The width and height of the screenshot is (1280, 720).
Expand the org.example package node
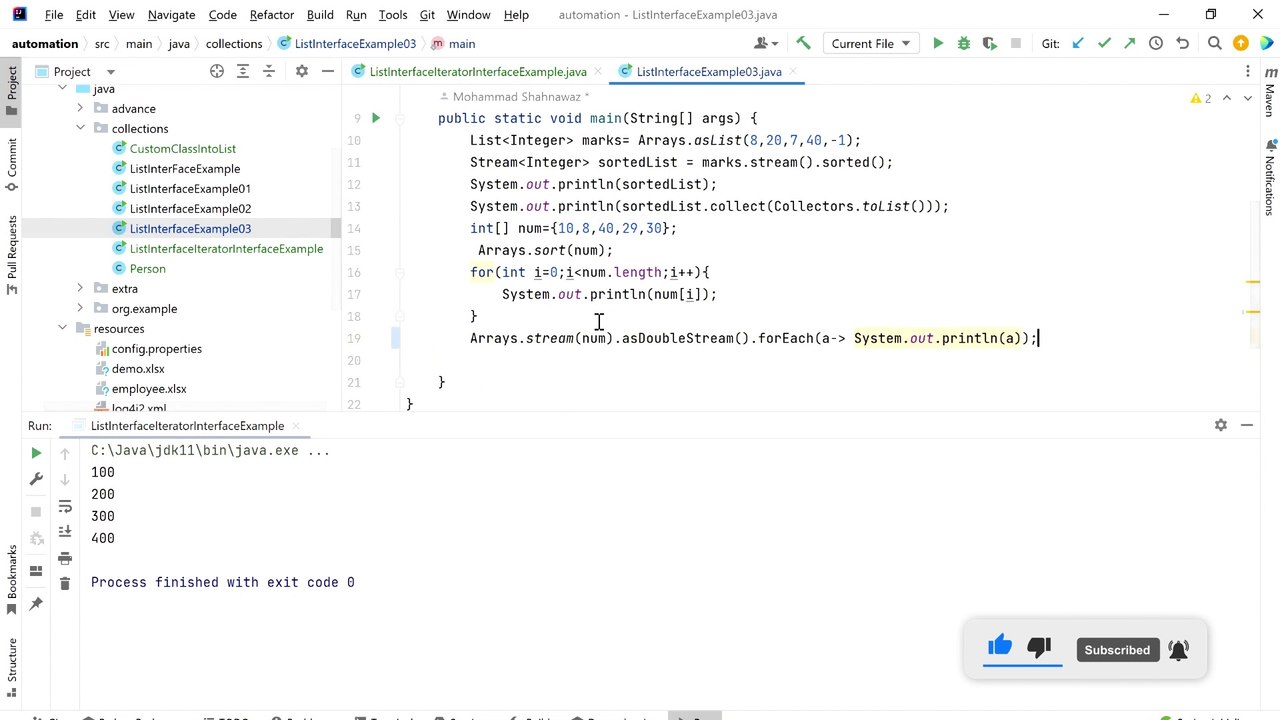pyautogui.click(x=80, y=308)
